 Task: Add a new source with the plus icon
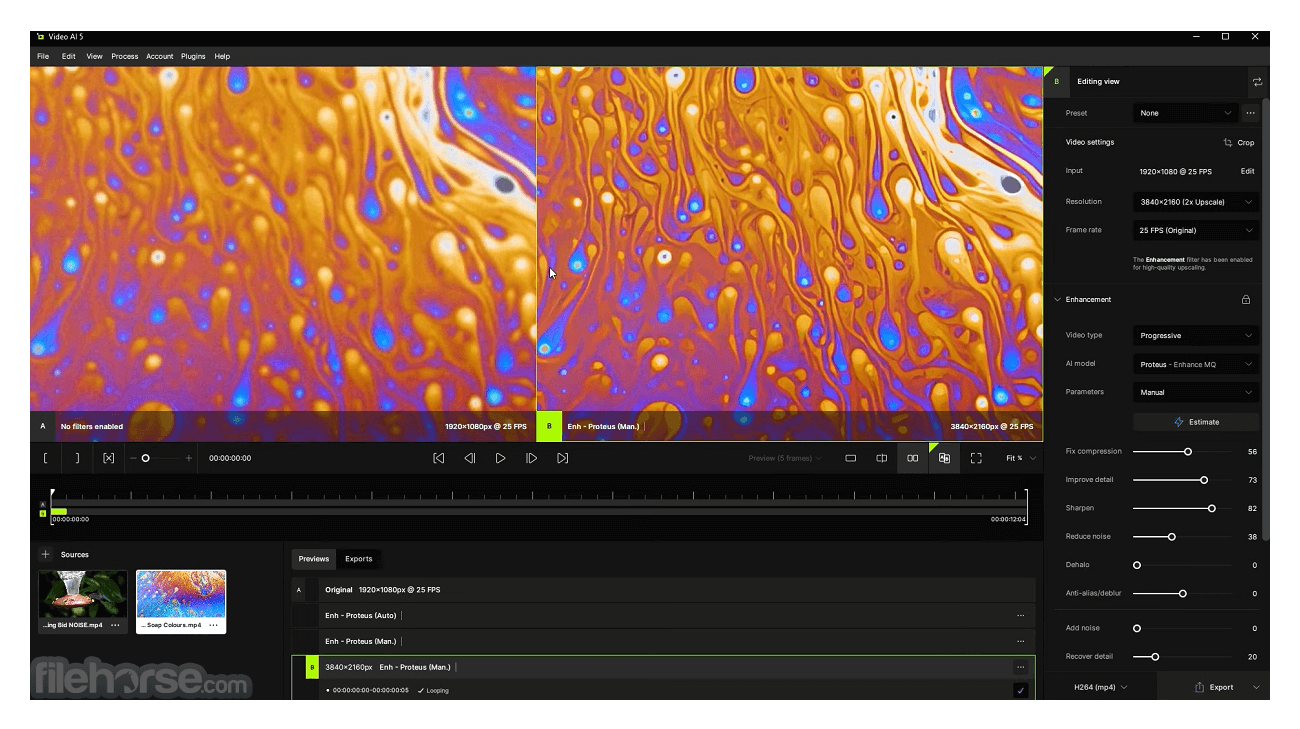tap(45, 554)
